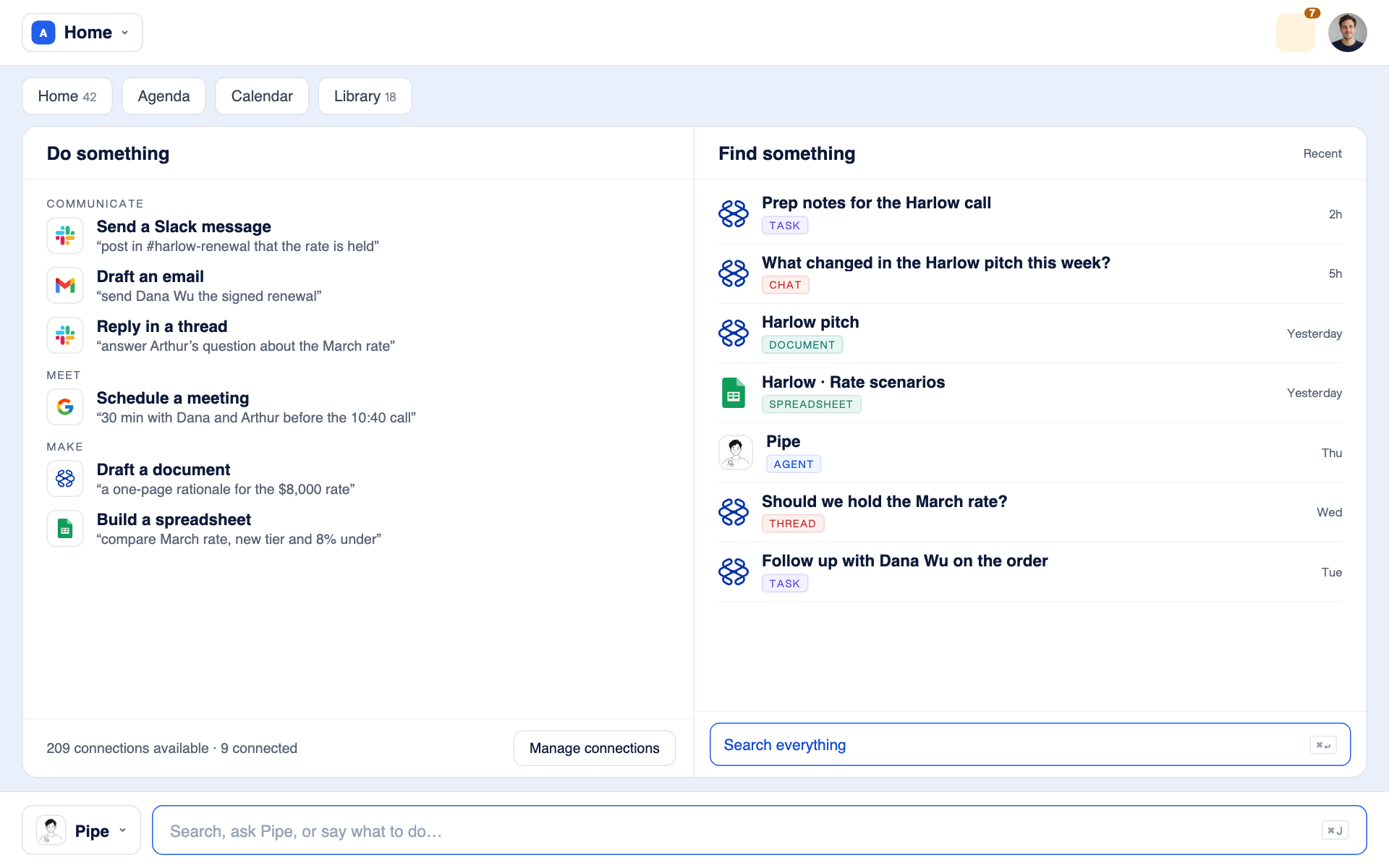Screen dimensions: 1389x868
Task: Select Build a spreadsheet action
Action: point(174,519)
